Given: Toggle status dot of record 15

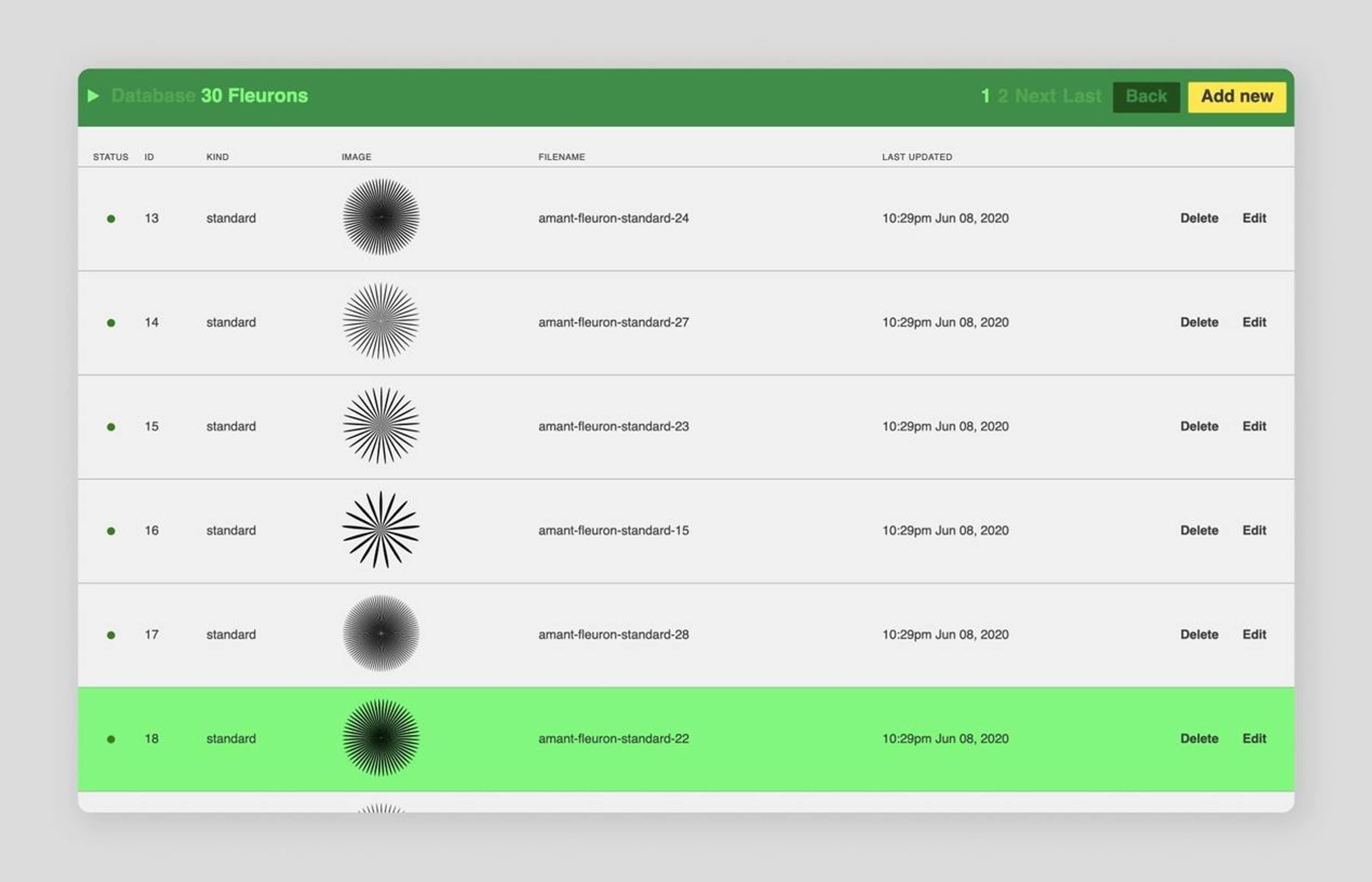Looking at the screenshot, I should 111,427.
